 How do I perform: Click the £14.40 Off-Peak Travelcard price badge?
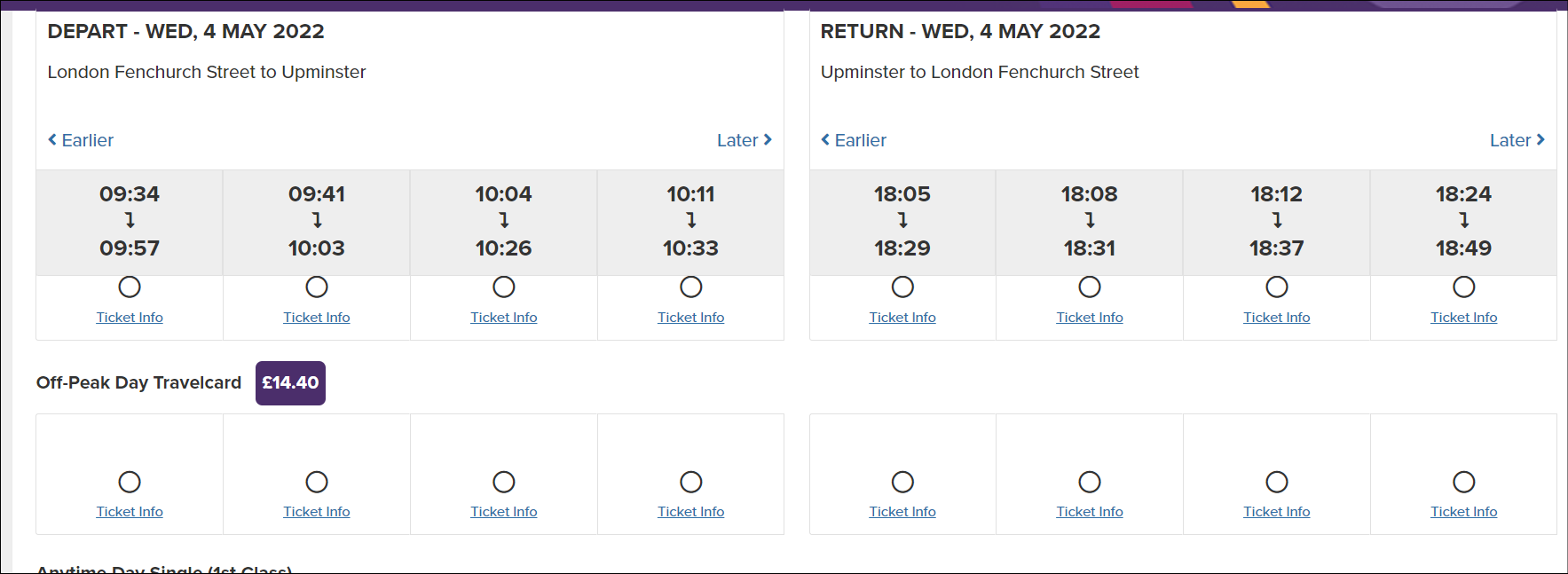(x=289, y=382)
